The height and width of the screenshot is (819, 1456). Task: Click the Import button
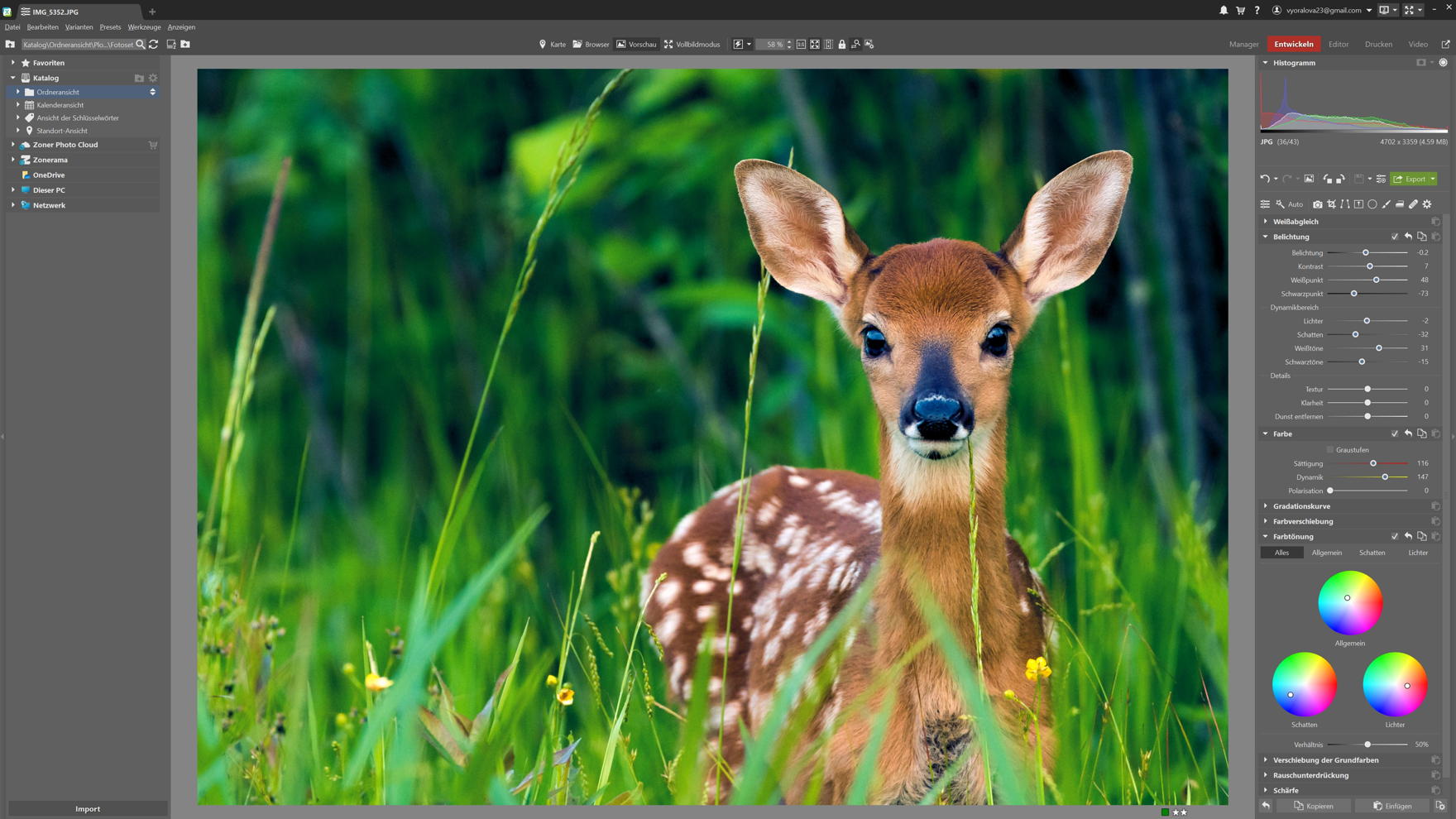(88, 808)
